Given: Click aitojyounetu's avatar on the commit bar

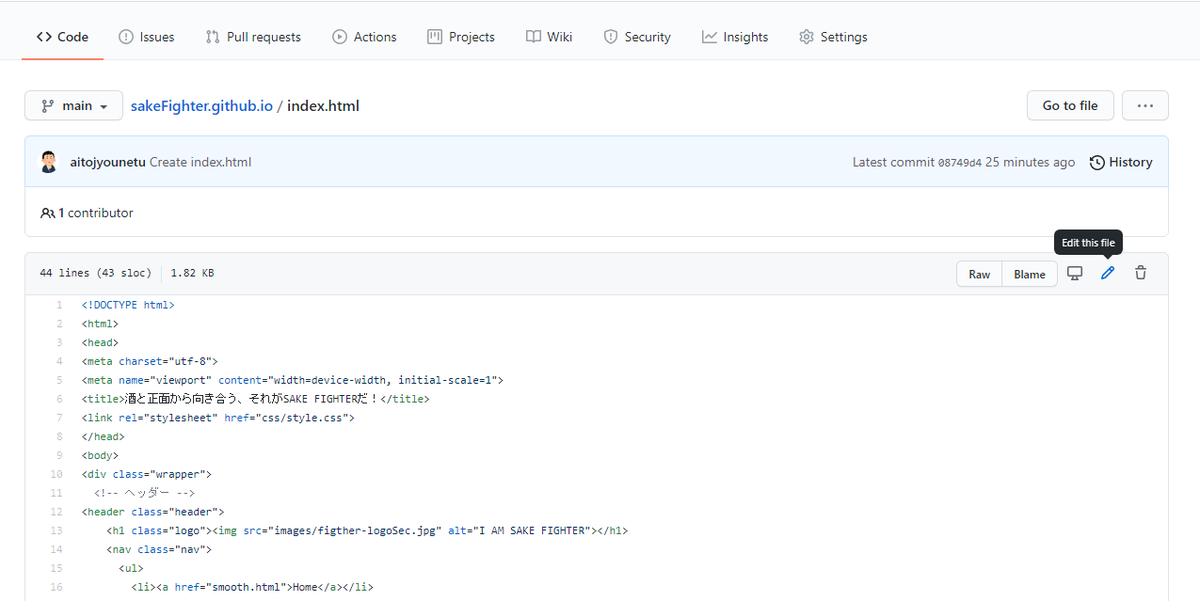Looking at the screenshot, I should pyautogui.click(x=48, y=161).
